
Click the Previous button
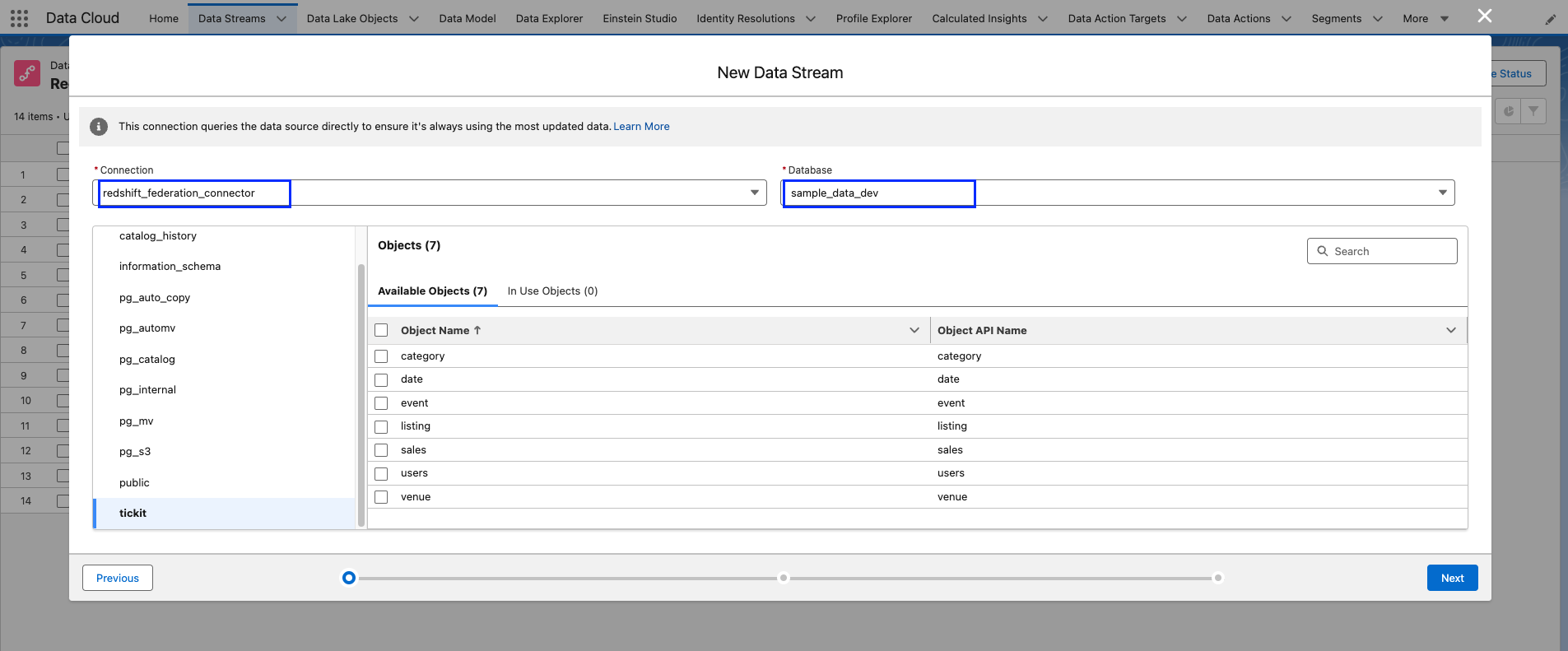[x=118, y=578]
